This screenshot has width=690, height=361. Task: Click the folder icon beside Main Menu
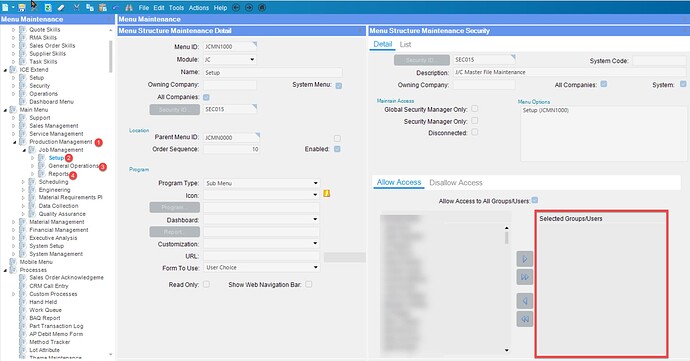click(13, 110)
